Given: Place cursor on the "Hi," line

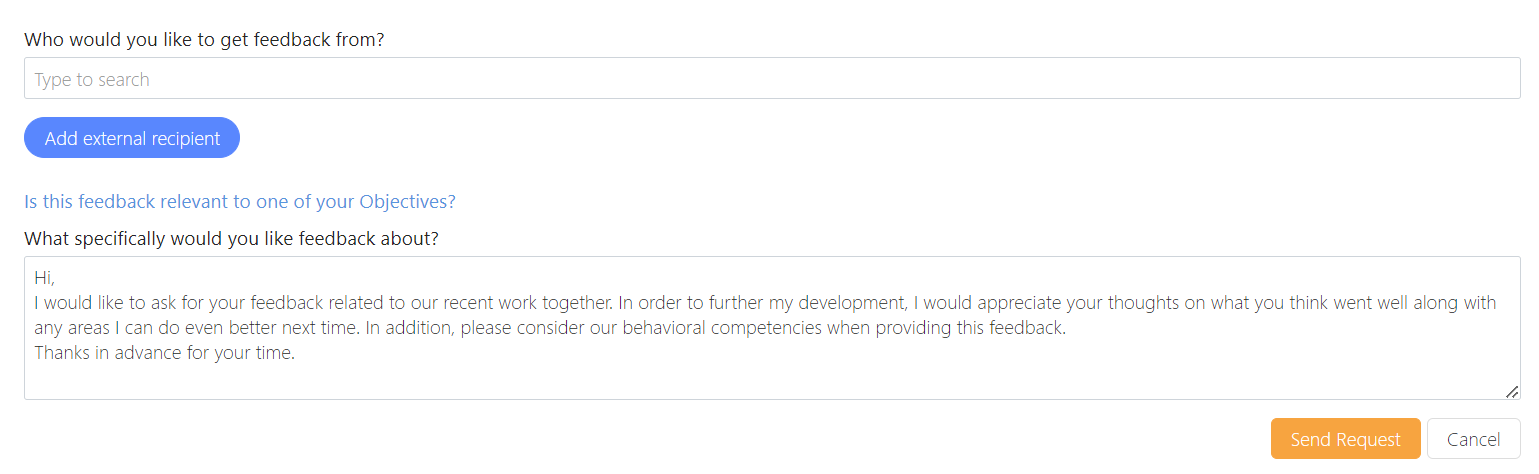Looking at the screenshot, I should (x=43, y=278).
